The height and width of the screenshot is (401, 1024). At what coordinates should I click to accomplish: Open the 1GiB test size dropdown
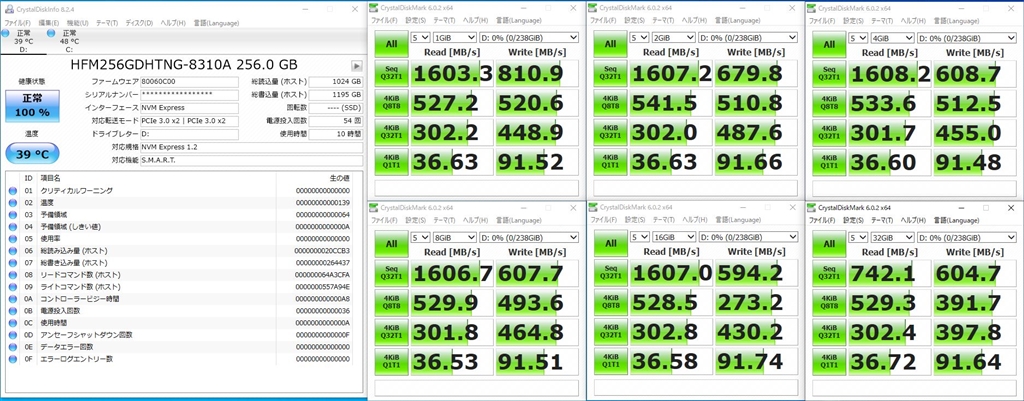(x=455, y=38)
